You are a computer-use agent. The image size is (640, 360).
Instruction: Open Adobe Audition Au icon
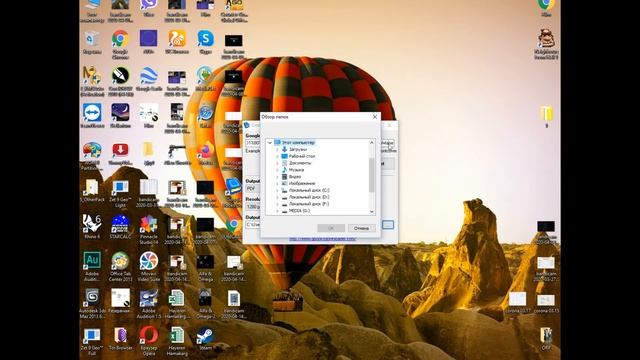coord(92,267)
